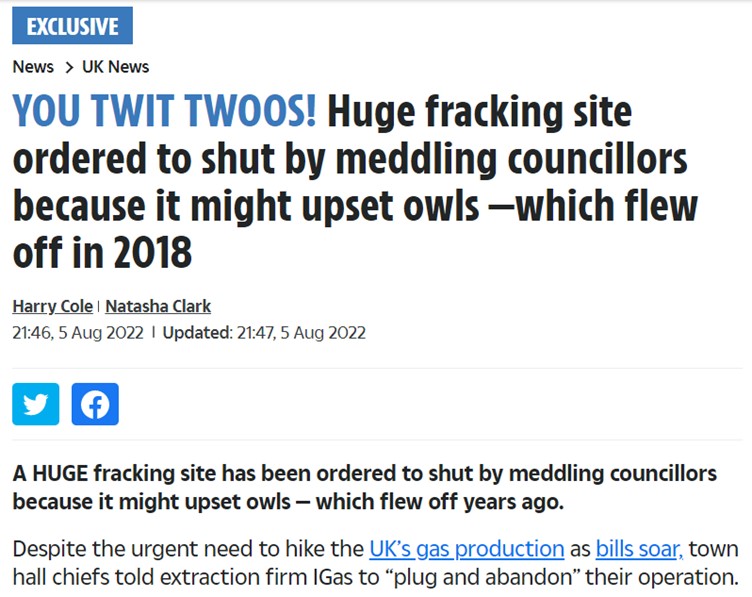This screenshot has height=597, width=752.
Task: Go to the UK News breadcrumb
Action: (115, 67)
